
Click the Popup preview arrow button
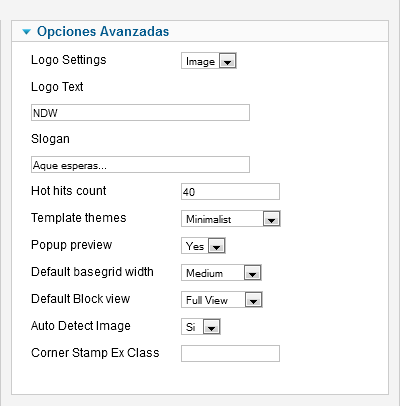[217, 246]
